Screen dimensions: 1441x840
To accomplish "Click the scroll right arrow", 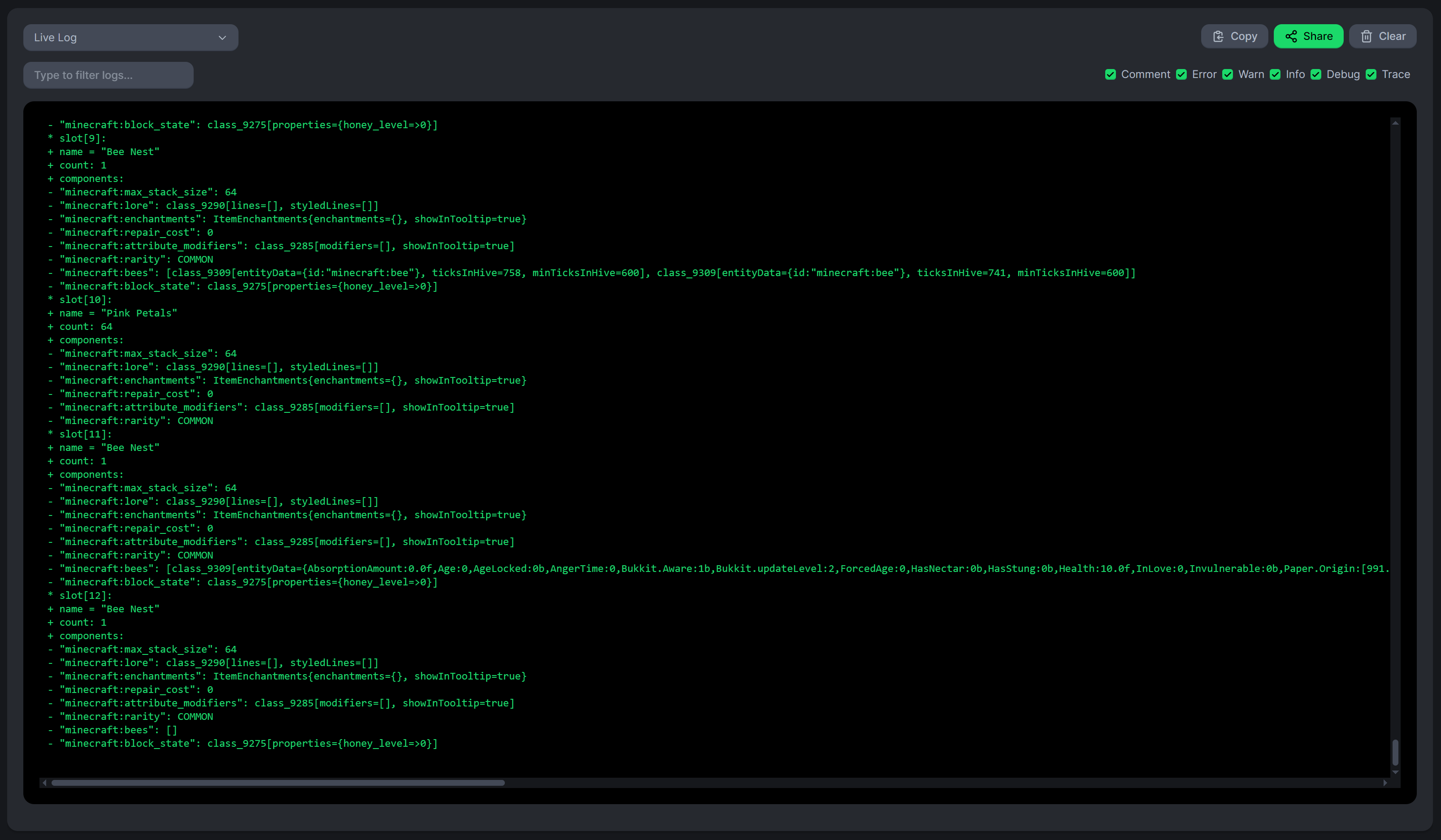I will tap(1385, 783).
